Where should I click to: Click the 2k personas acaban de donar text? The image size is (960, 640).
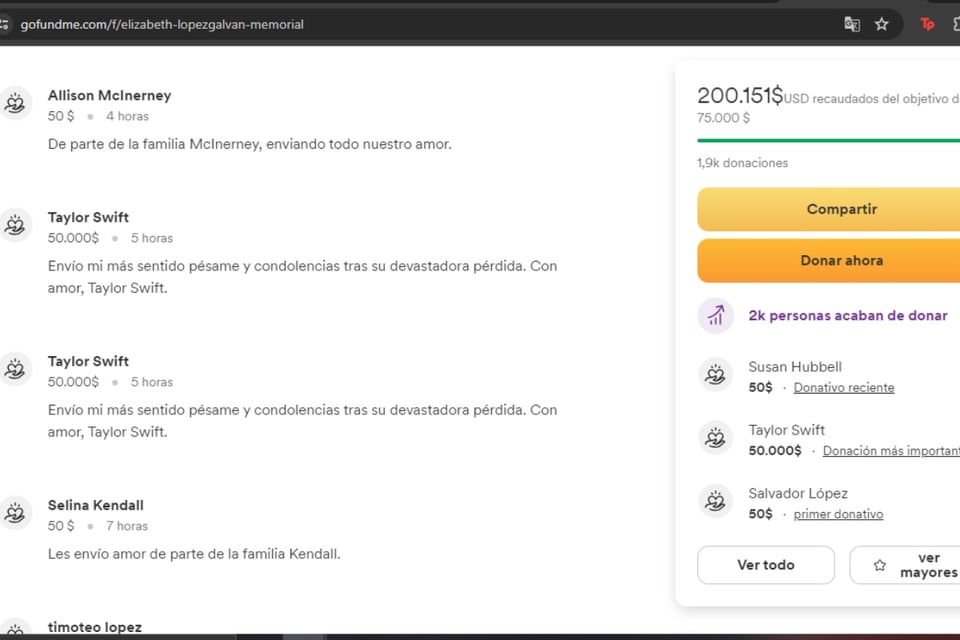pyautogui.click(x=848, y=315)
